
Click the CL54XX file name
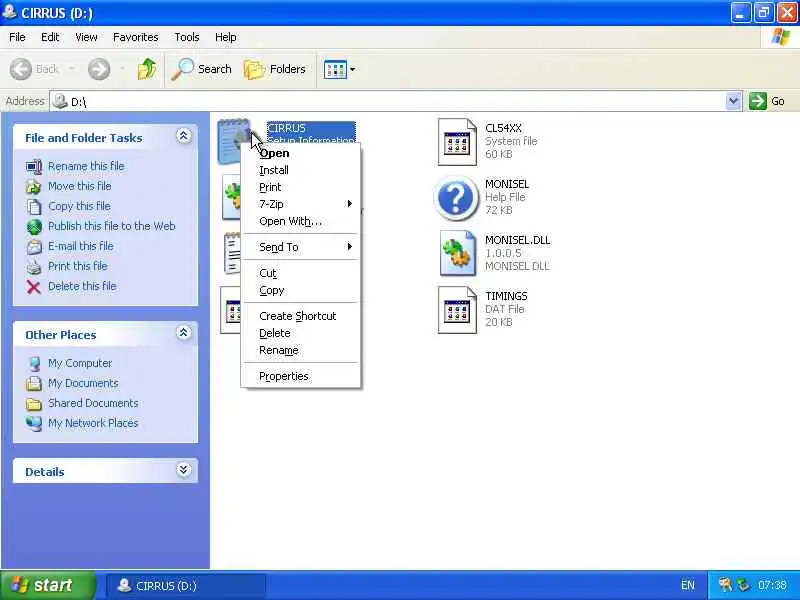click(504, 128)
